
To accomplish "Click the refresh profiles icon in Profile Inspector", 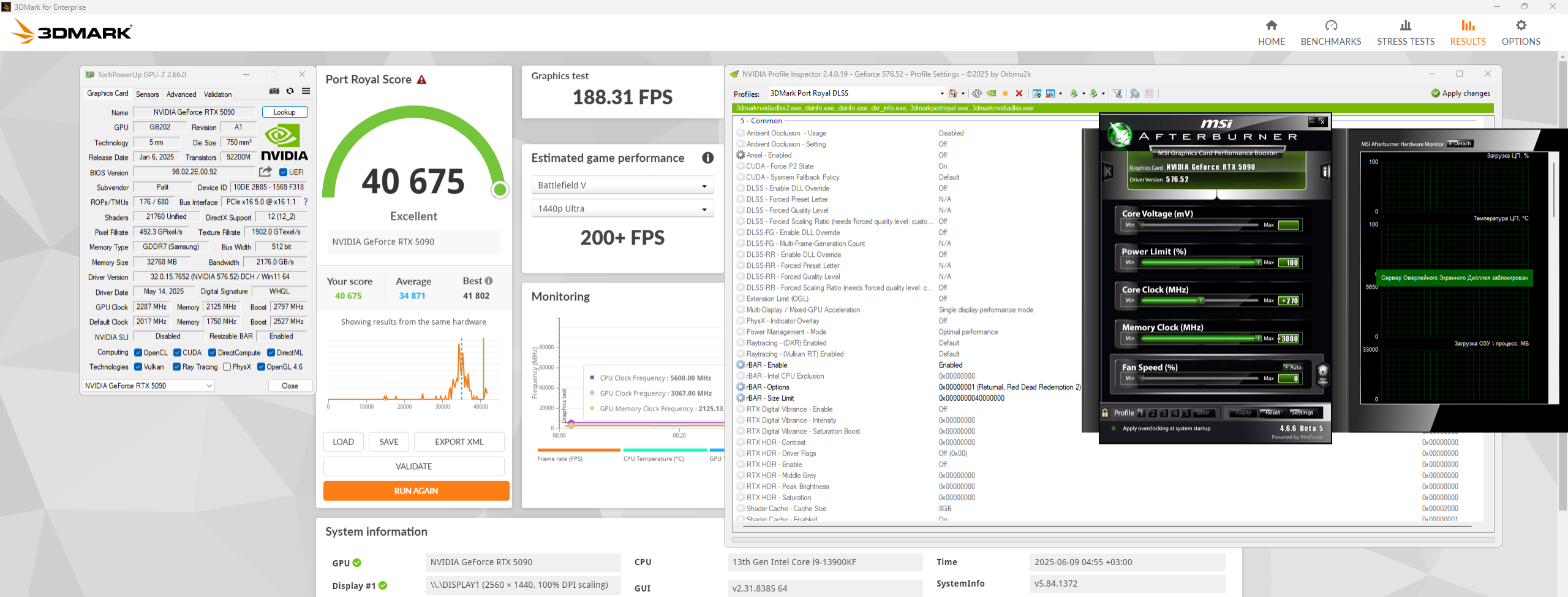I will [977, 94].
